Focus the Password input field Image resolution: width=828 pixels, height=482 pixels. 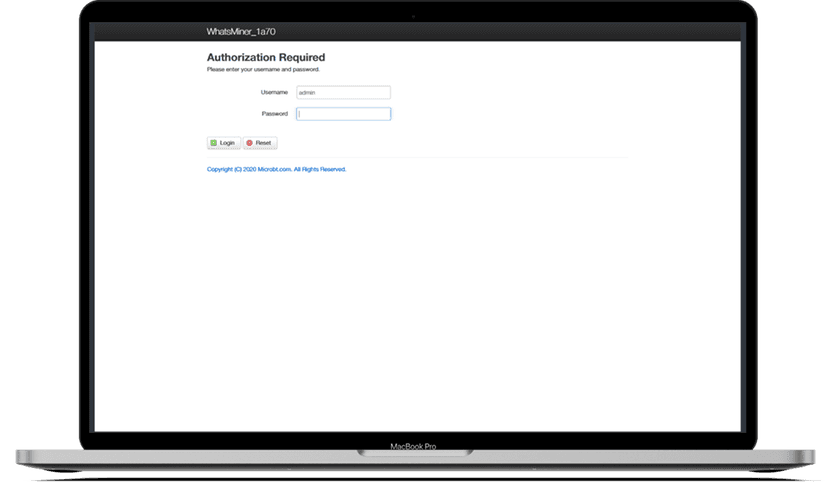tap(343, 114)
